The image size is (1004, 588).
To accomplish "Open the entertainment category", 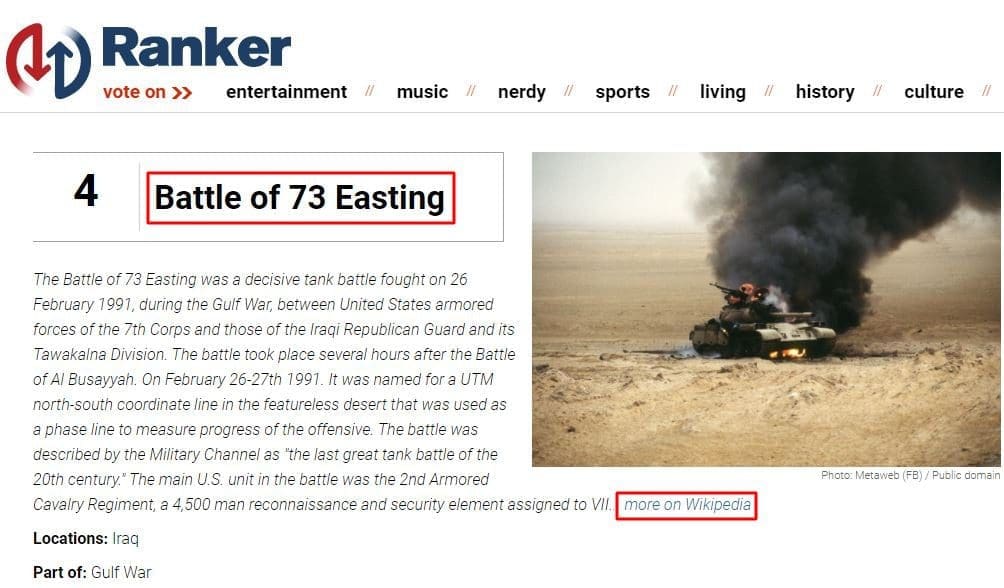I will [x=286, y=92].
